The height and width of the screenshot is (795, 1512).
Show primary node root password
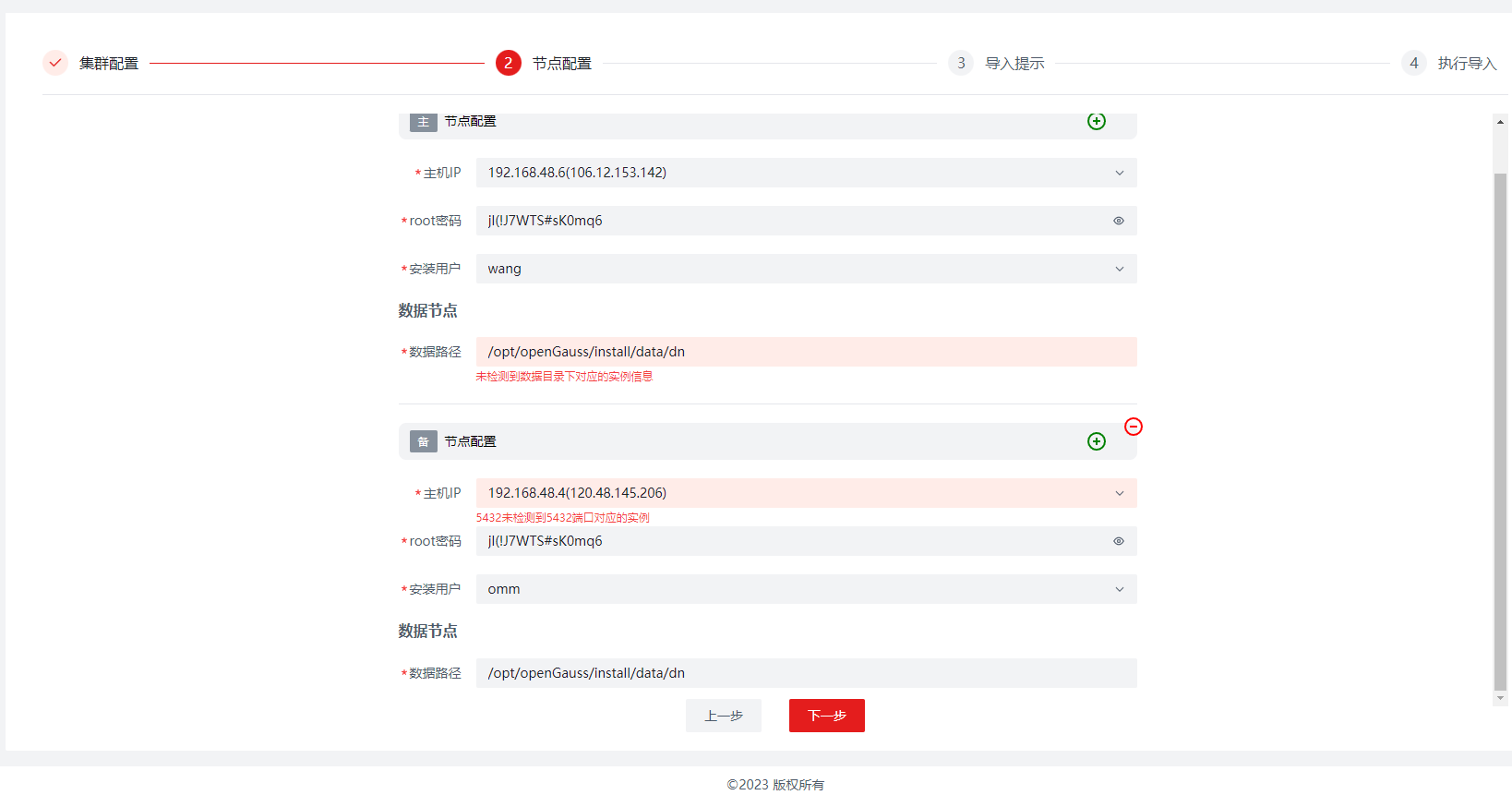click(1118, 221)
